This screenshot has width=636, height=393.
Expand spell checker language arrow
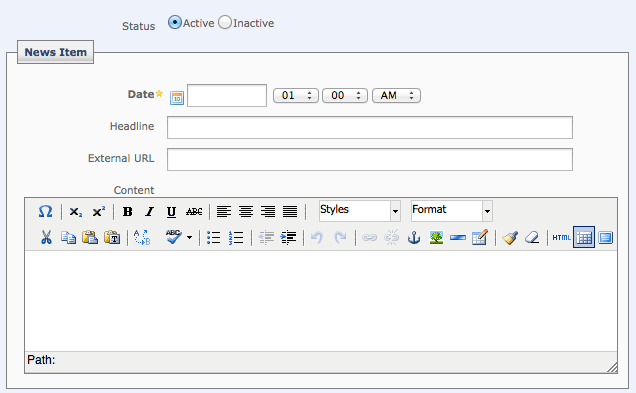tap(189, 237)
